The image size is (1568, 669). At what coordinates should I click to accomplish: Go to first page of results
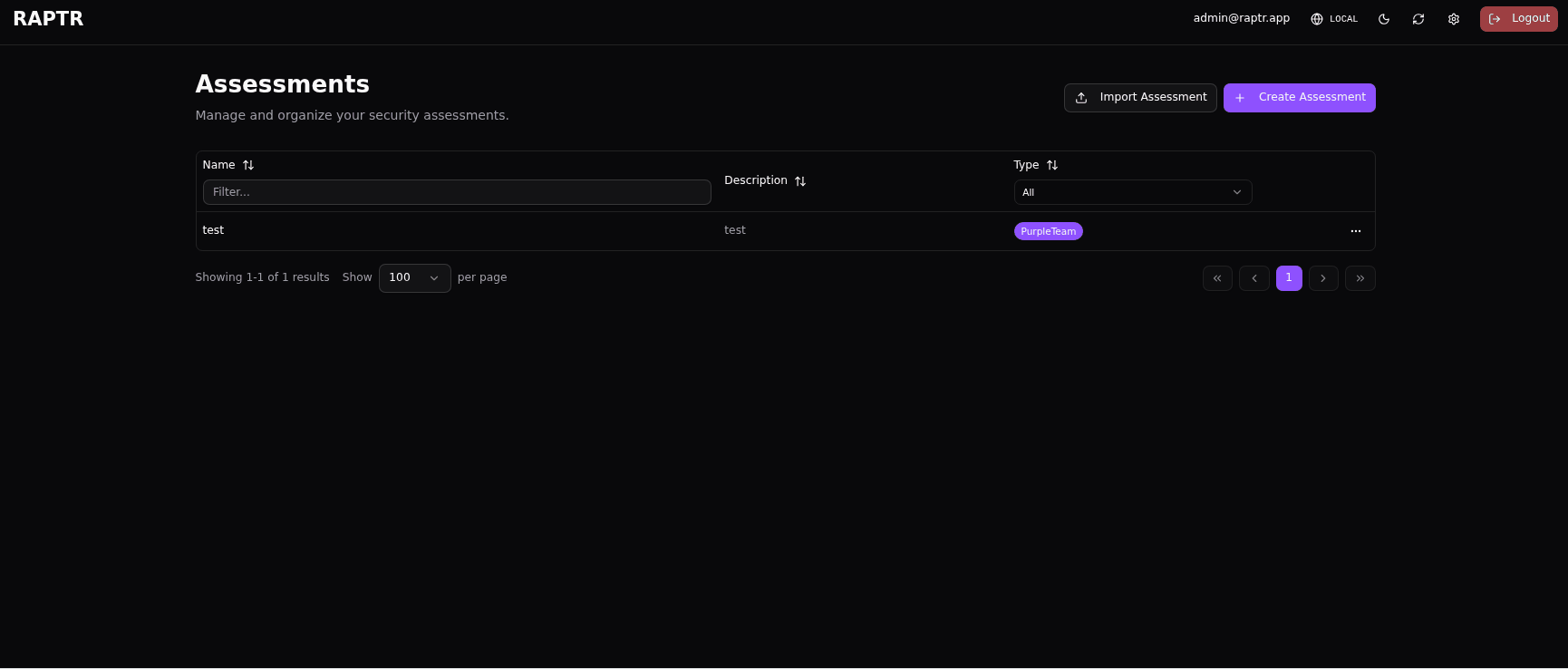[1216, 278]
